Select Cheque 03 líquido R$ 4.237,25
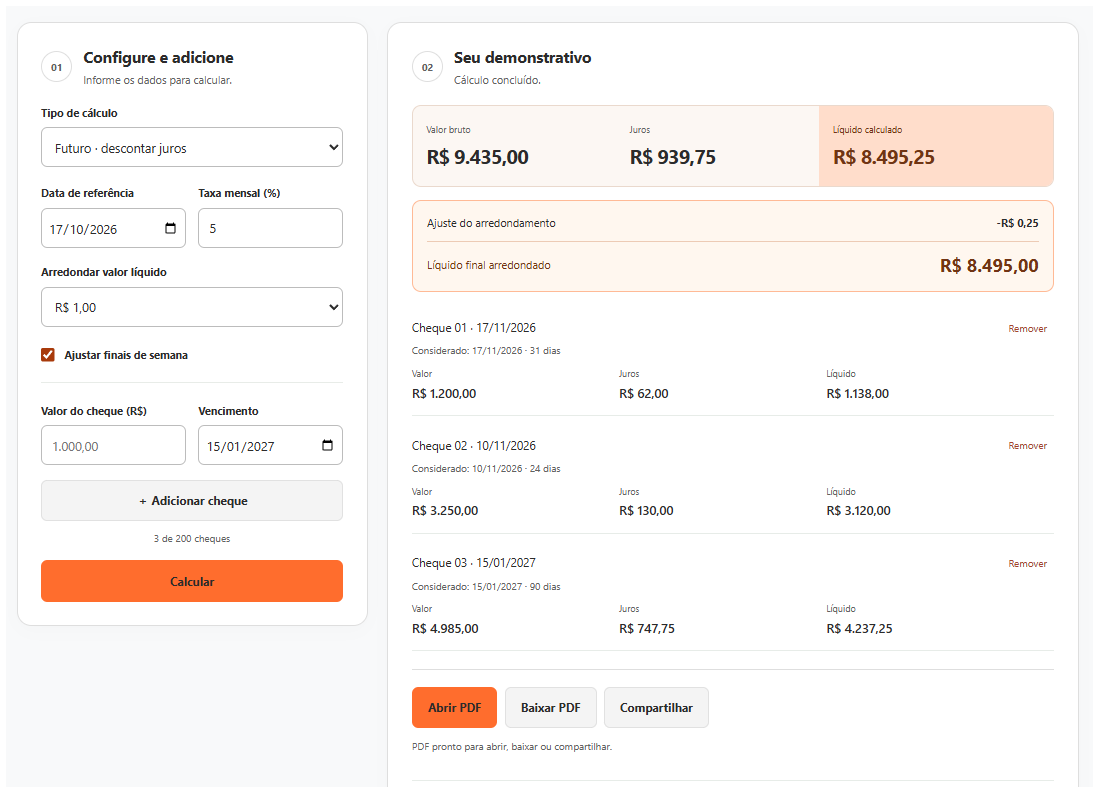1100x800 pixels. coord(859,629)
